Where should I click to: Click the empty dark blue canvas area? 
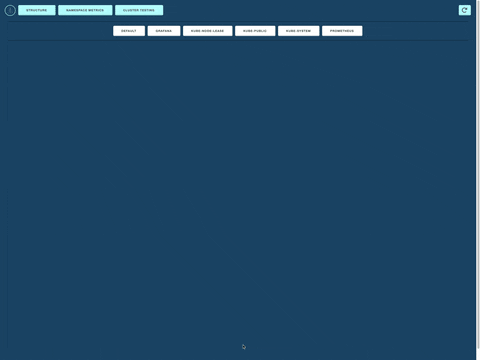click(238, 193)
